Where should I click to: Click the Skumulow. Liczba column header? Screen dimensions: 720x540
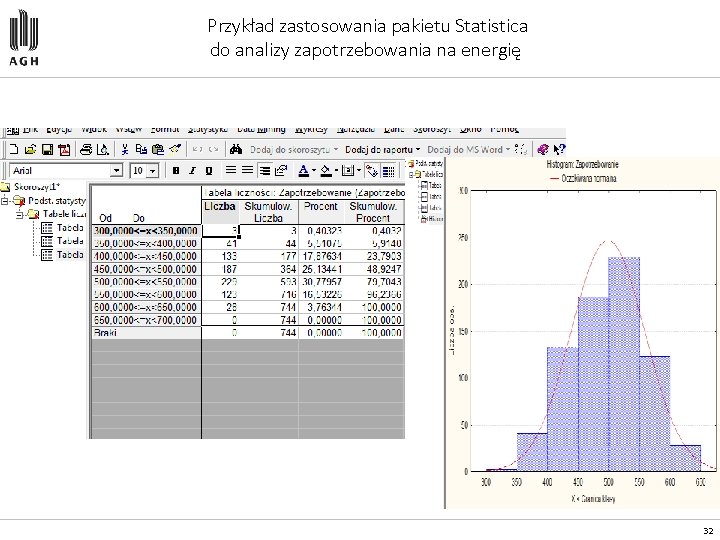[x=268, y=212]
